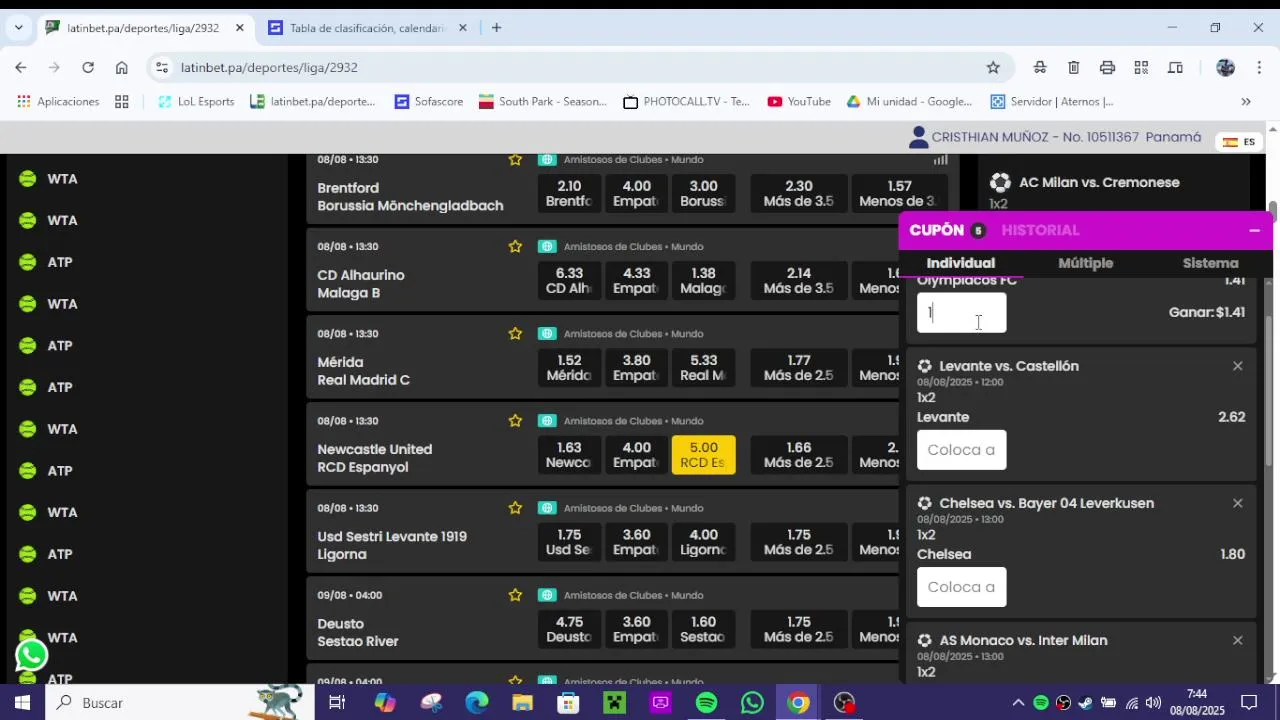Screen dimensions: 1280x720
Task: Open WhatsApp from the taskbar
Action: [x=752, y=703]
